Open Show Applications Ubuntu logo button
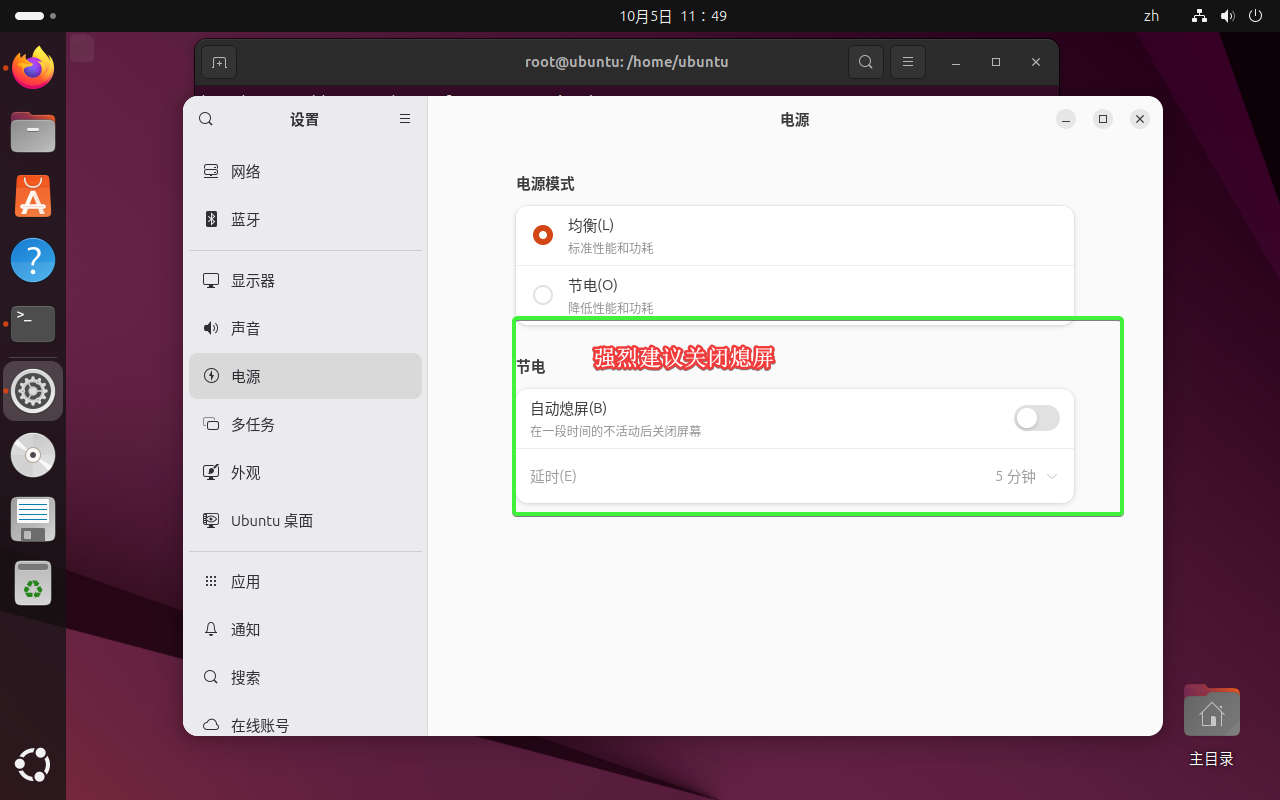1280x800 pixels. click(33, 765)
